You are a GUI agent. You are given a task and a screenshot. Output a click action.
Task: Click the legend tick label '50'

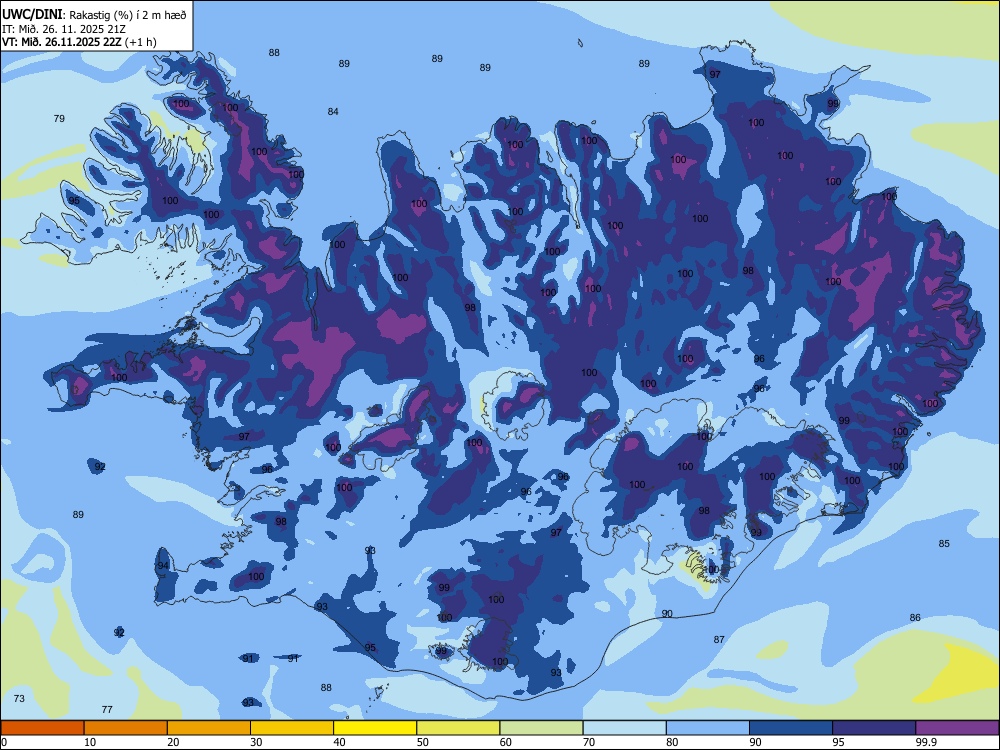tap(423, 742)
